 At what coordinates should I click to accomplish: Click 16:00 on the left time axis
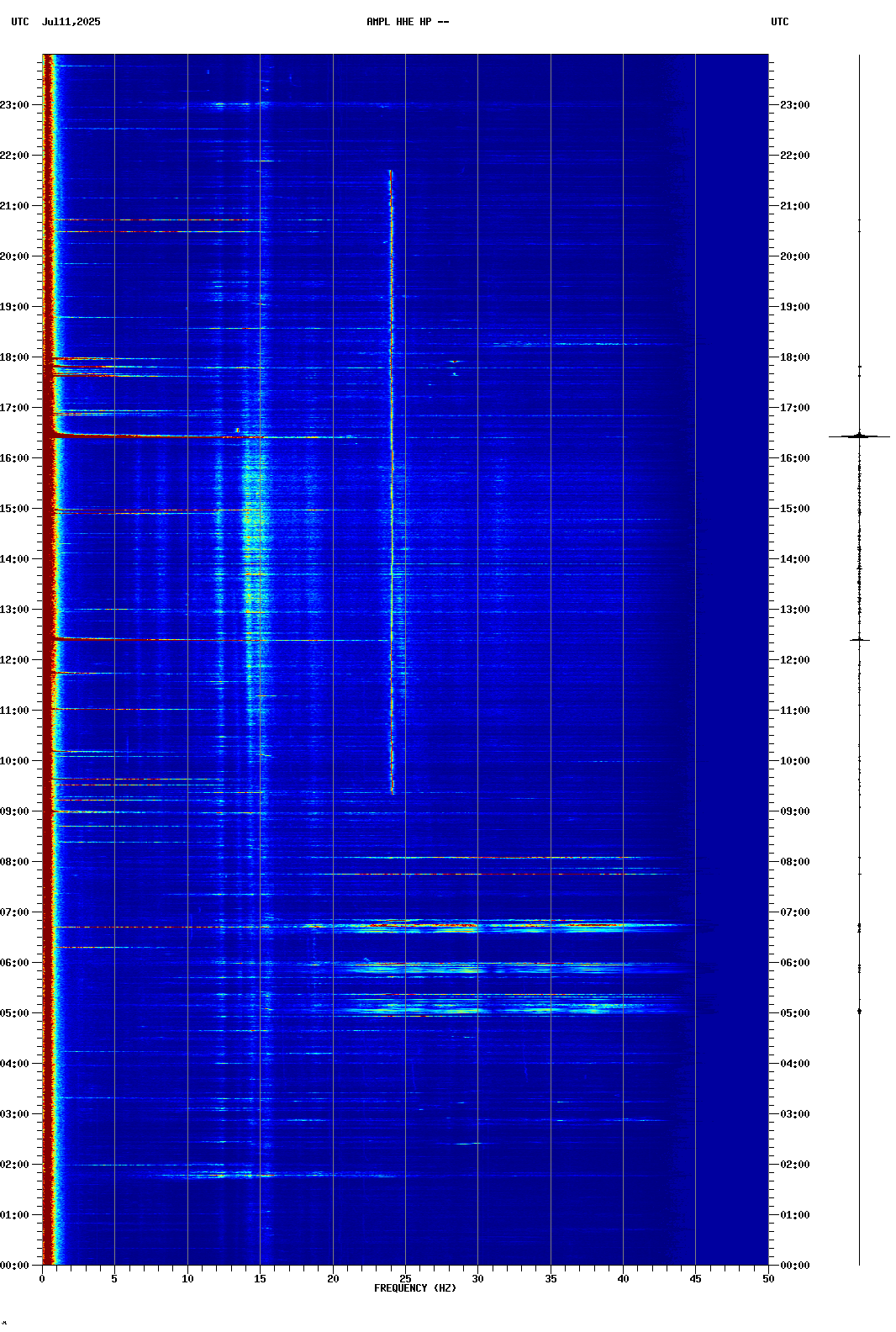[14, 458]
